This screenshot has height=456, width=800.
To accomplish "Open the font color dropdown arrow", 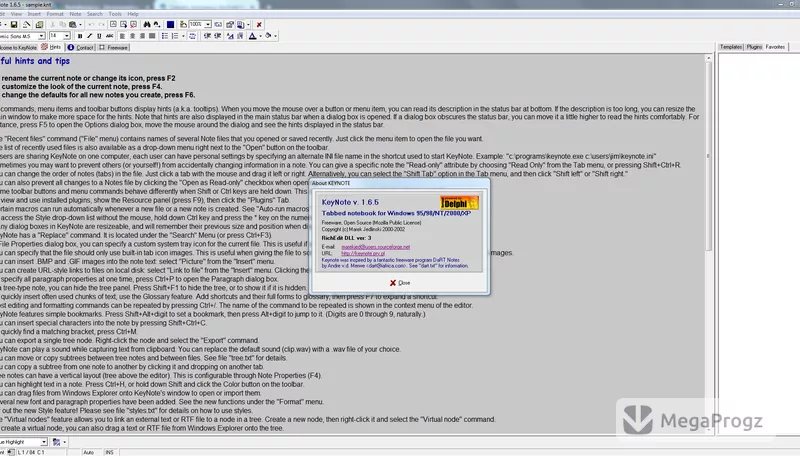I will pos(260,36).
